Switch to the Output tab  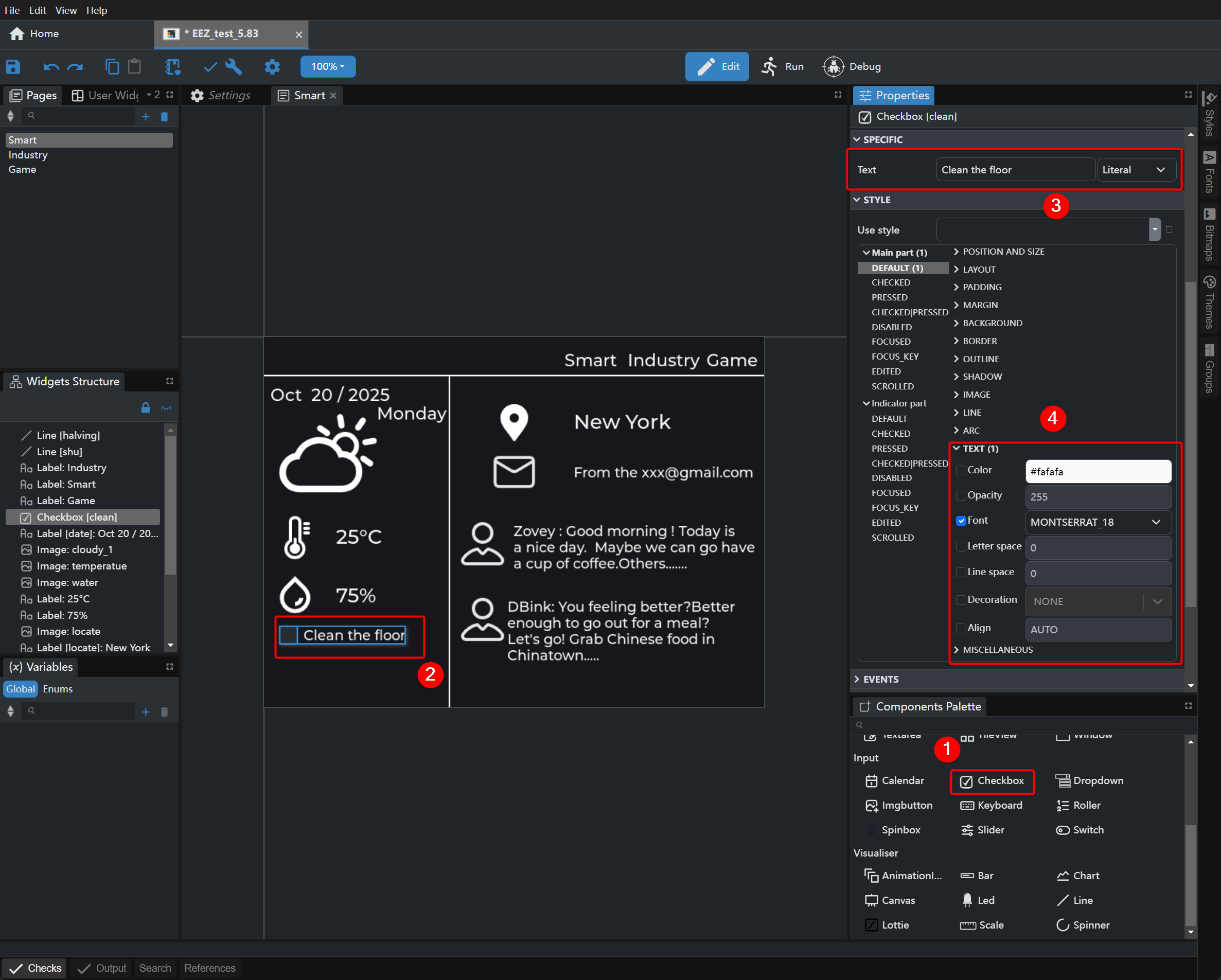[102, 968]
